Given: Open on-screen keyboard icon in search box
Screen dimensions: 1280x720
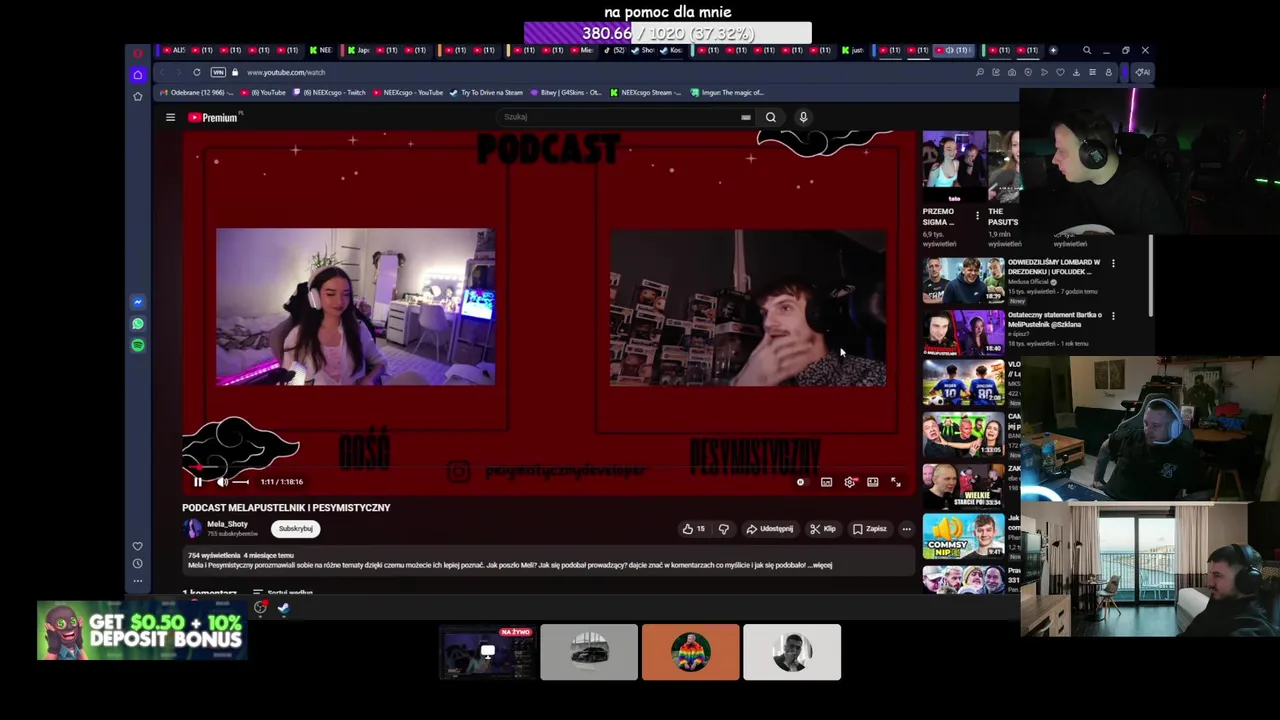Looking at the screenshot, I should point(746,117).
